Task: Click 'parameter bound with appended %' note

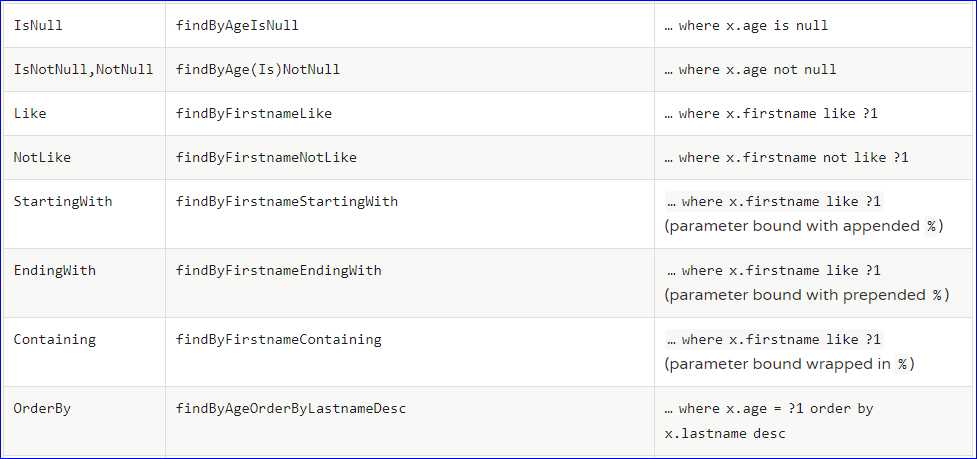Action: tap(804, 226)
